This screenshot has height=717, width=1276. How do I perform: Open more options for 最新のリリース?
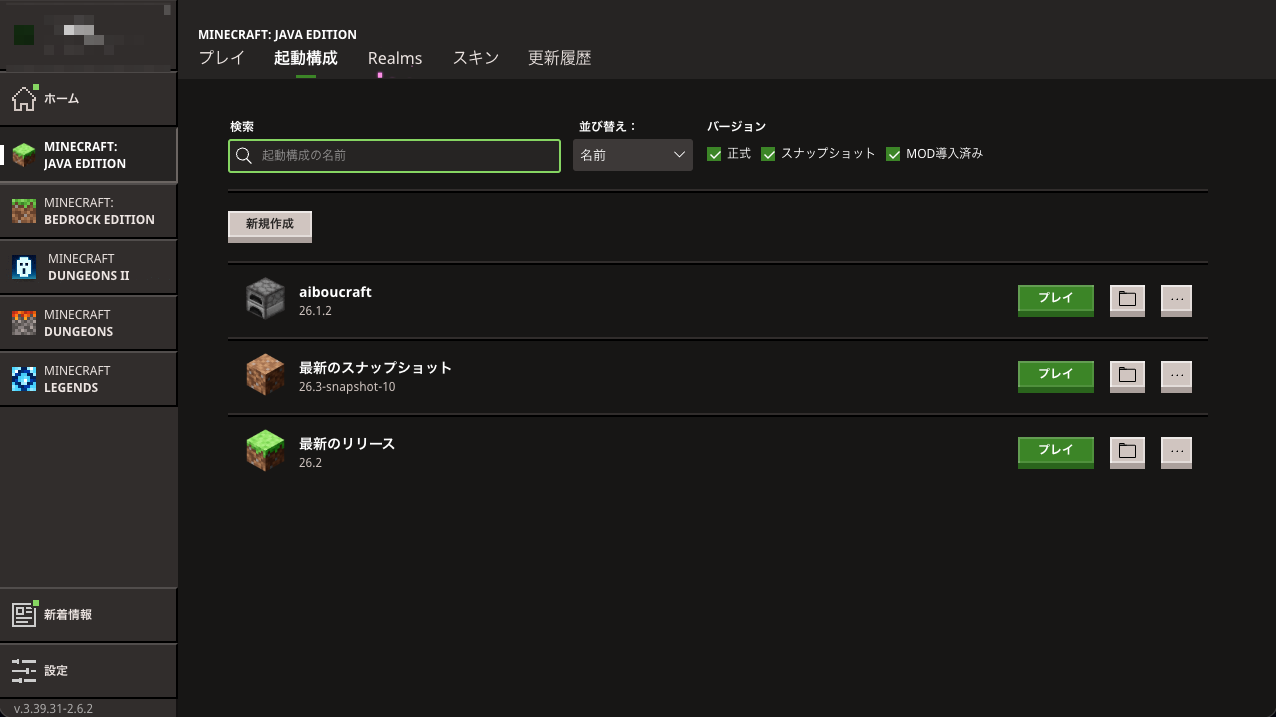click(1176, 451)
